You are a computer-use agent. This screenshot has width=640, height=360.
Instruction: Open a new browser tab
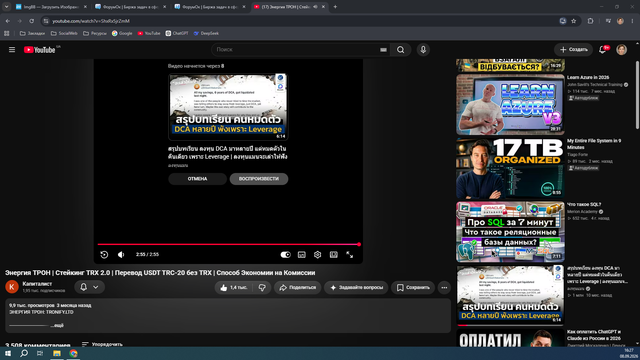pos(335,7)
